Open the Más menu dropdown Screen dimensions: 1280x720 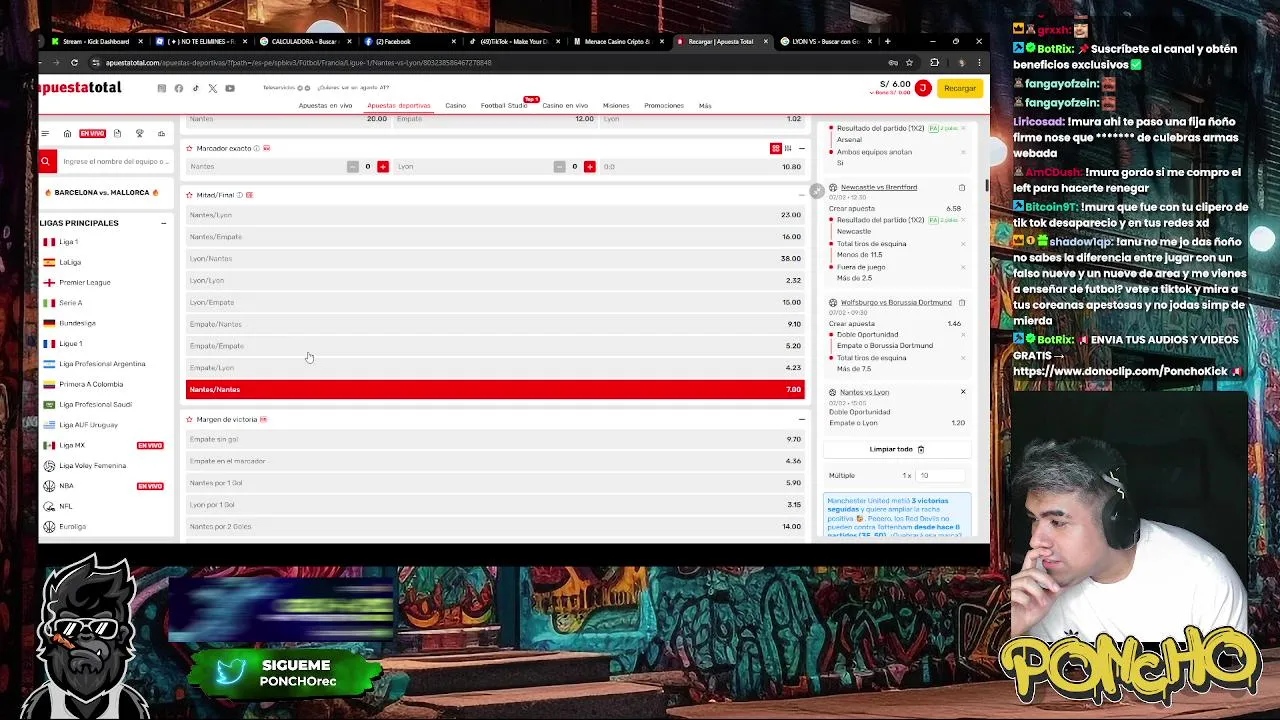(x=705, y=105)
